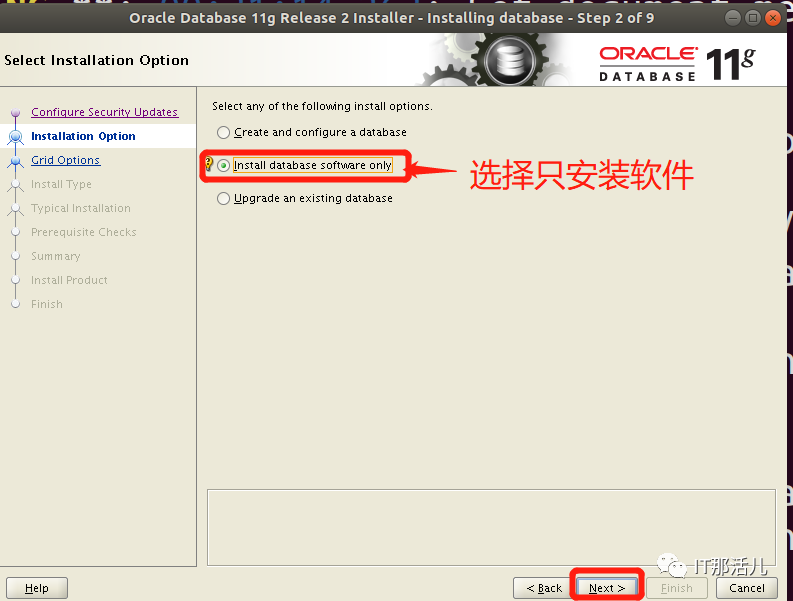Click the empty message box area
Screen dimensions: 793x601
pos(491,528)
